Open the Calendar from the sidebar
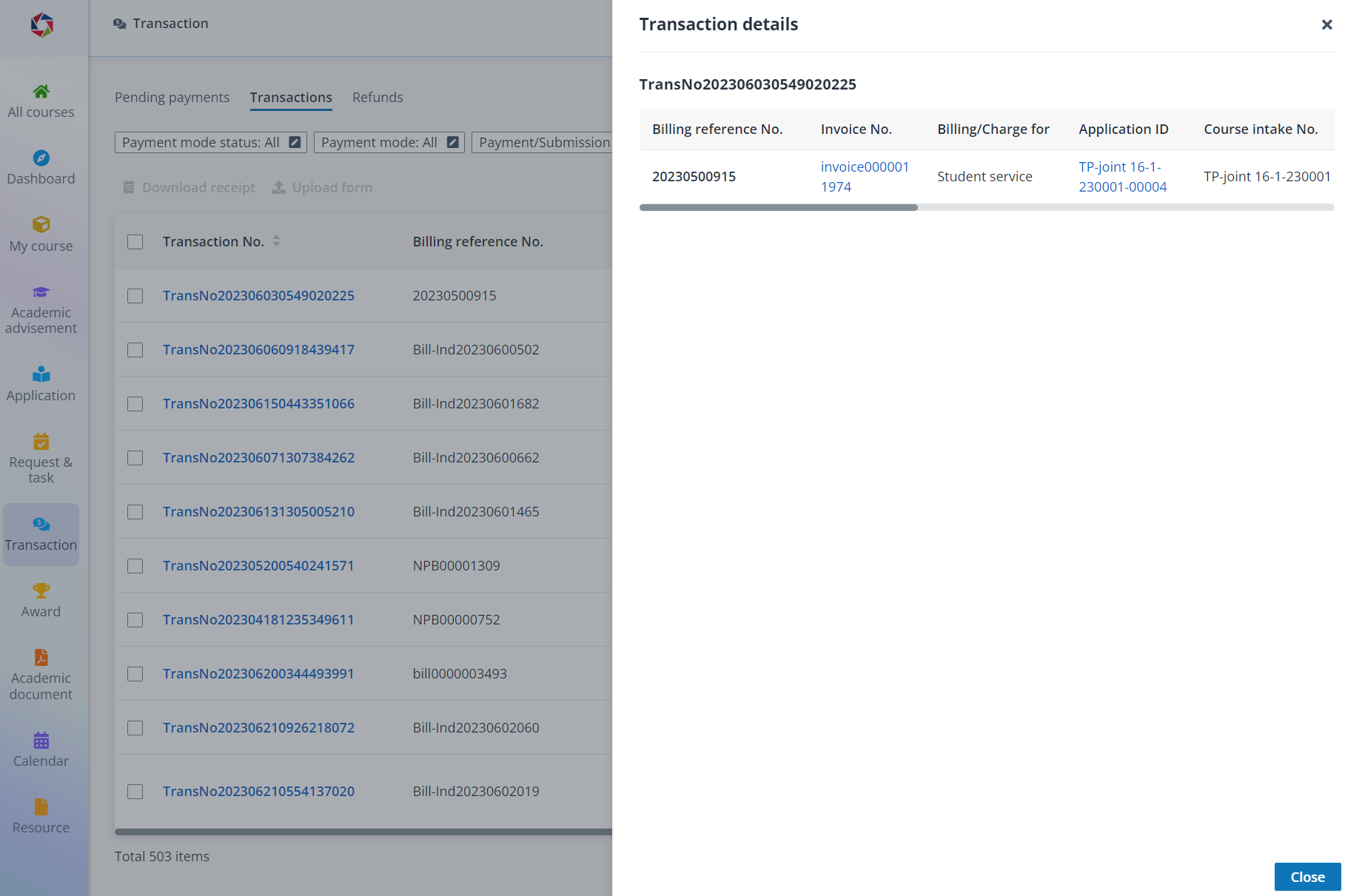Screen dimensions: 1345x896 [x=41, y=749]
